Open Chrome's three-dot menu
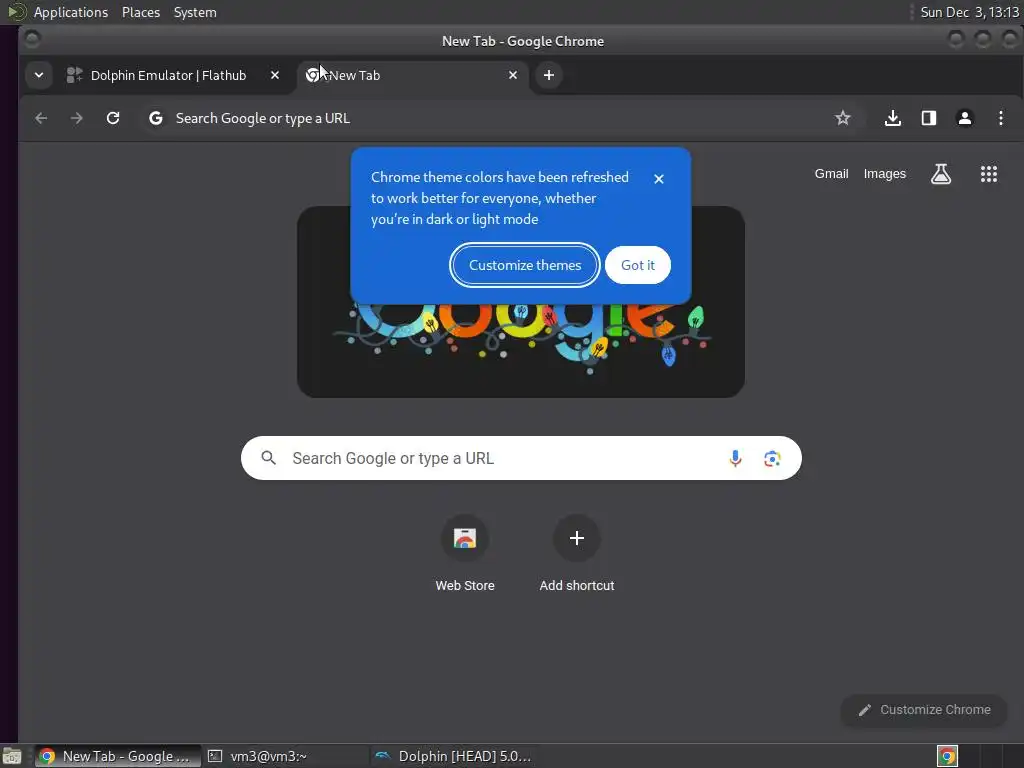 [x=1000, y=118]
